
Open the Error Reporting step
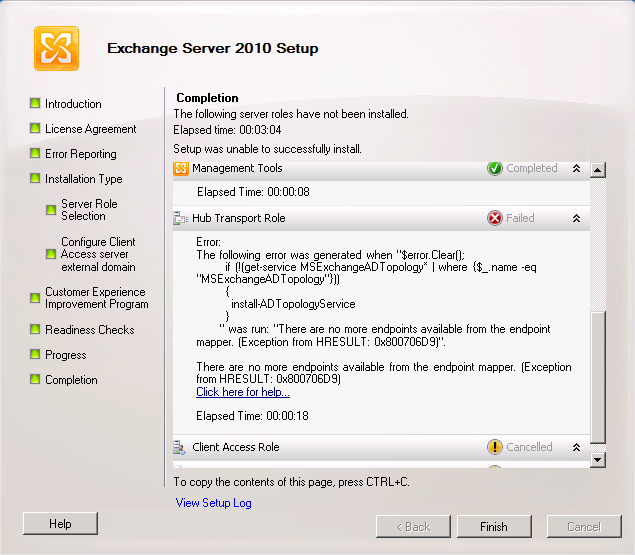[81, 154]
